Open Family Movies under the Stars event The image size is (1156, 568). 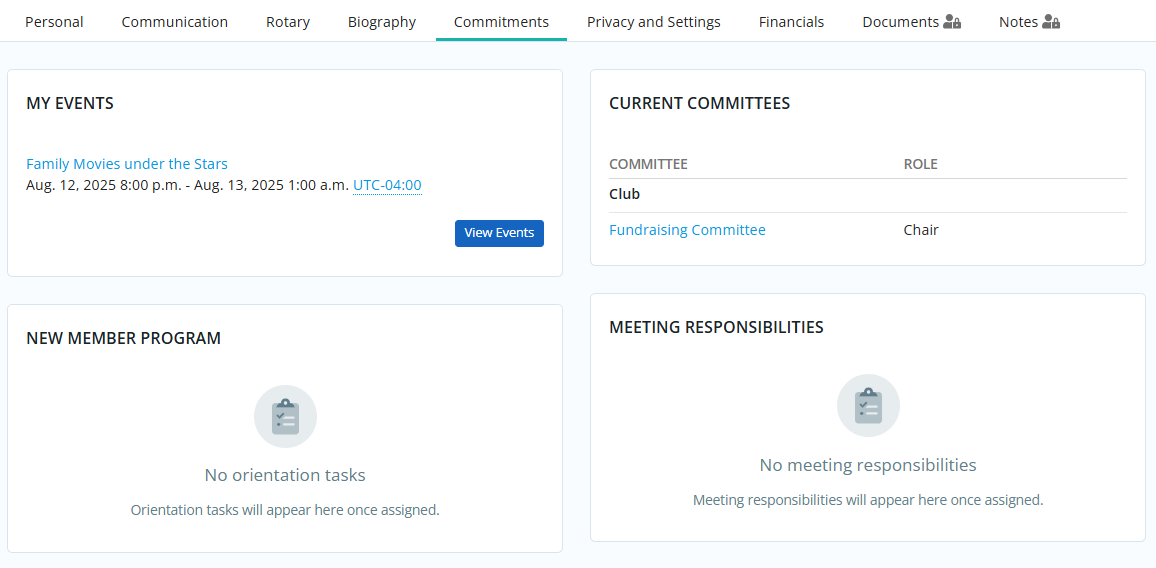point(127,164)
